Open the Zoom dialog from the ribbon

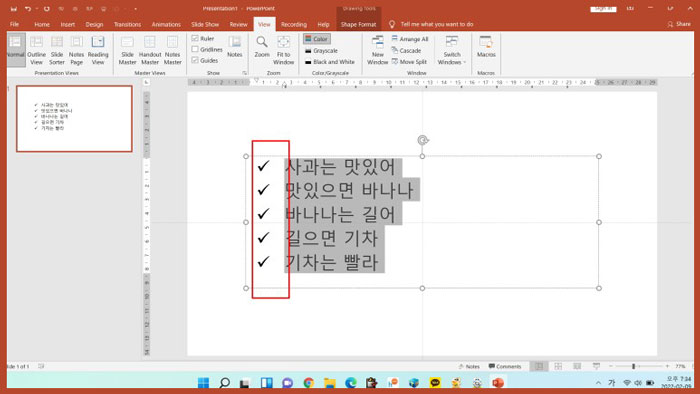262,46
